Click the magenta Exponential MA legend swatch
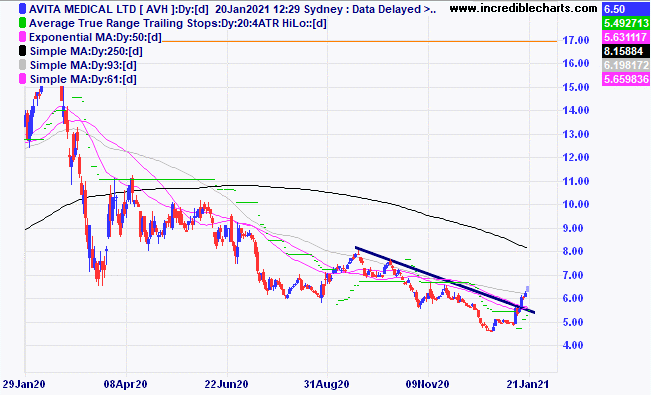 point(22,37)
